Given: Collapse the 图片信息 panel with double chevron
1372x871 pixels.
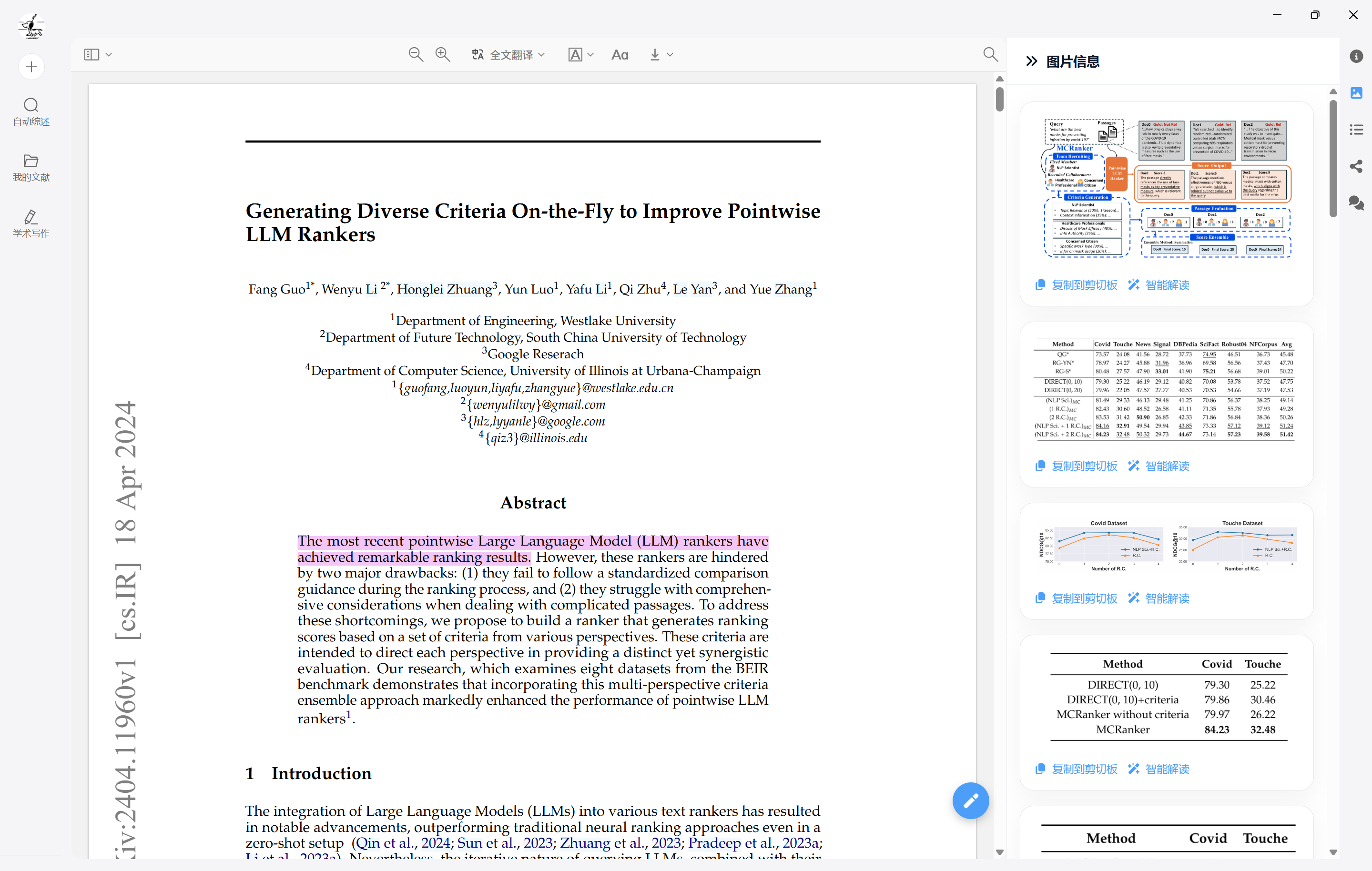Looking at the screenshot, I should click(1031, 61).
